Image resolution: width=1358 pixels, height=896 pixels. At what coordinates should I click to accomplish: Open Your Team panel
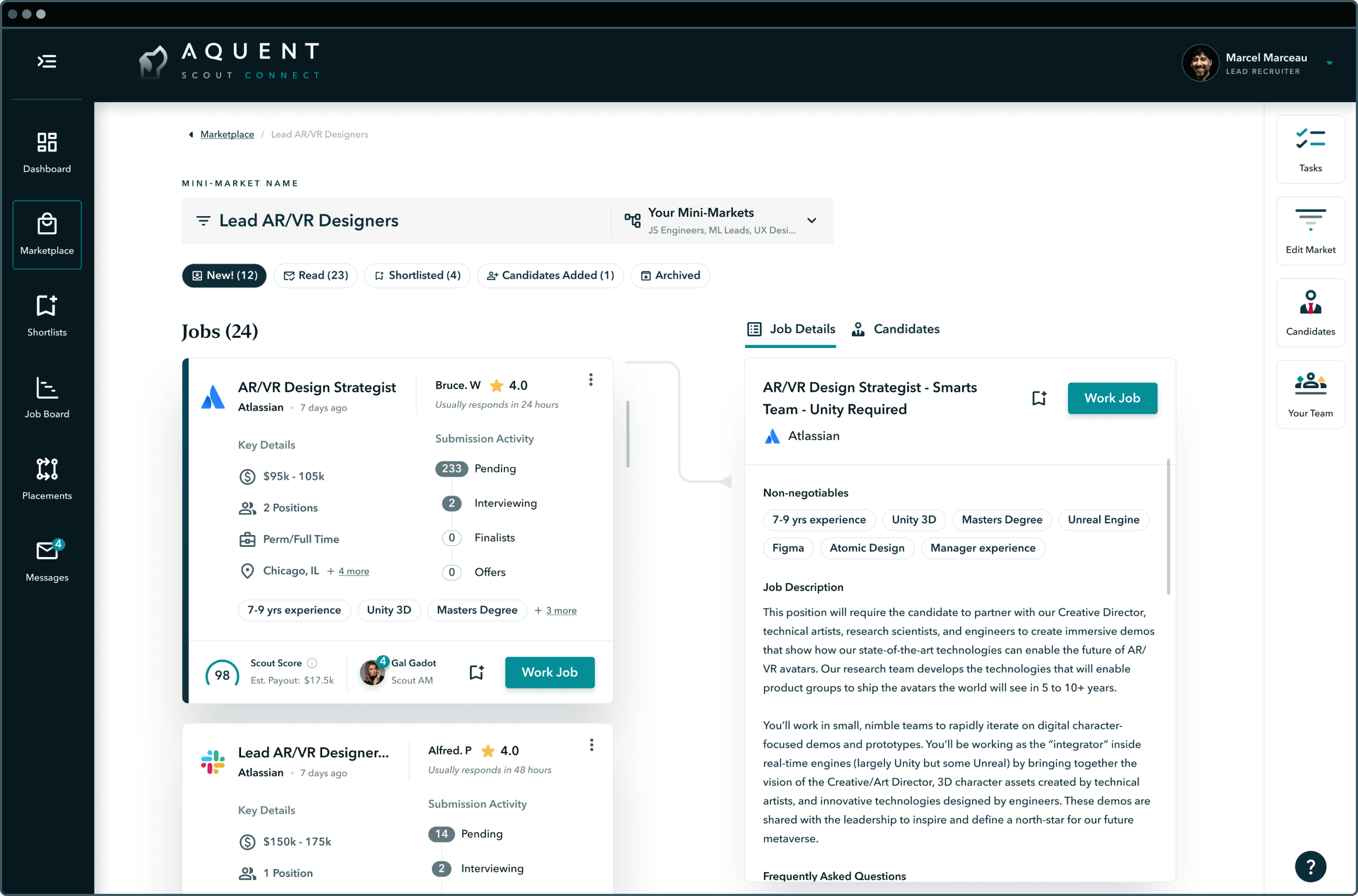tap(1309, 394)
